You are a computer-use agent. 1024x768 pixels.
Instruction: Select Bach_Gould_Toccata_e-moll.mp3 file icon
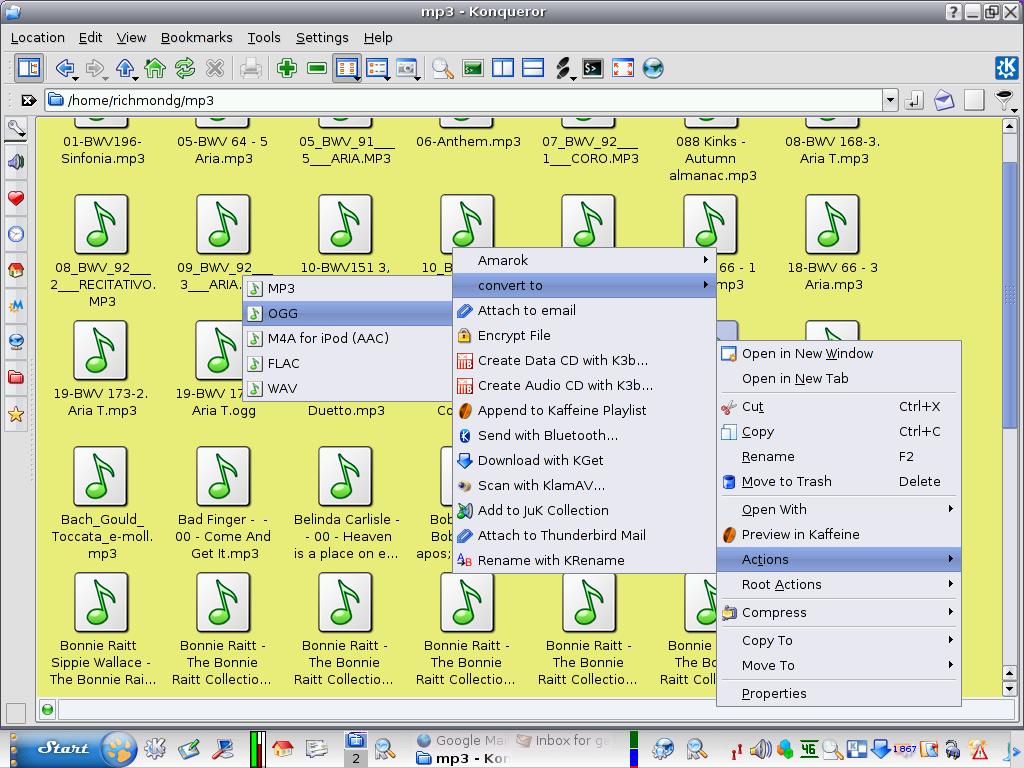[101, 477]
